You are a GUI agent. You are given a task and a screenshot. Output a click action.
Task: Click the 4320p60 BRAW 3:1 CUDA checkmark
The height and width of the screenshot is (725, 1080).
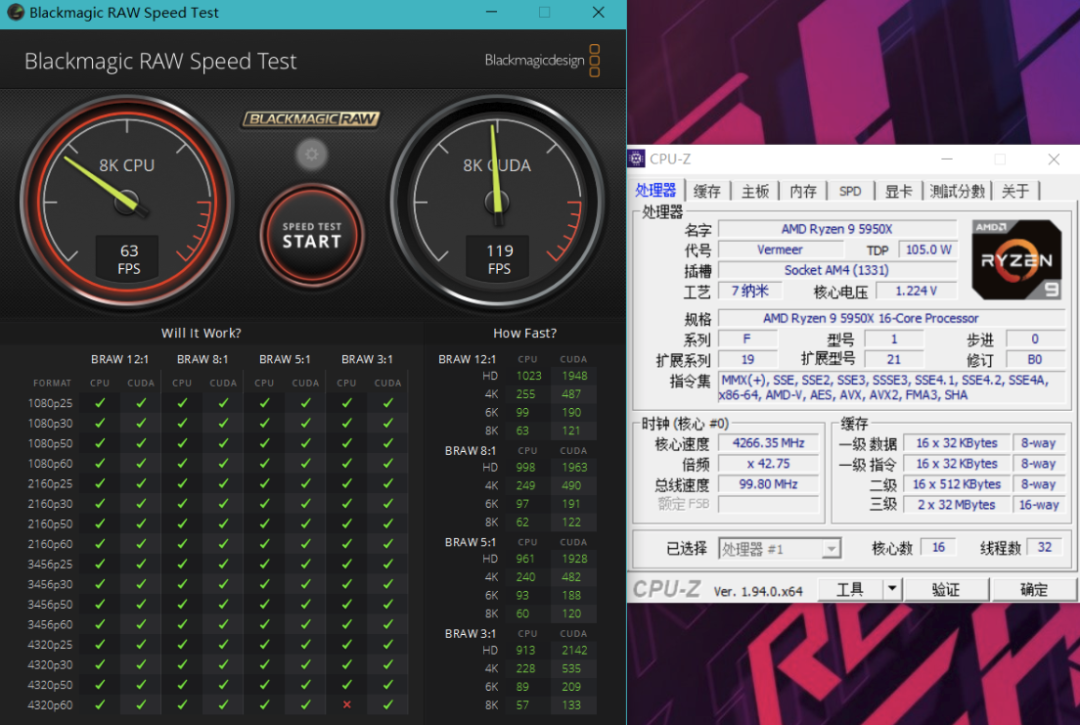coord(388,704)
